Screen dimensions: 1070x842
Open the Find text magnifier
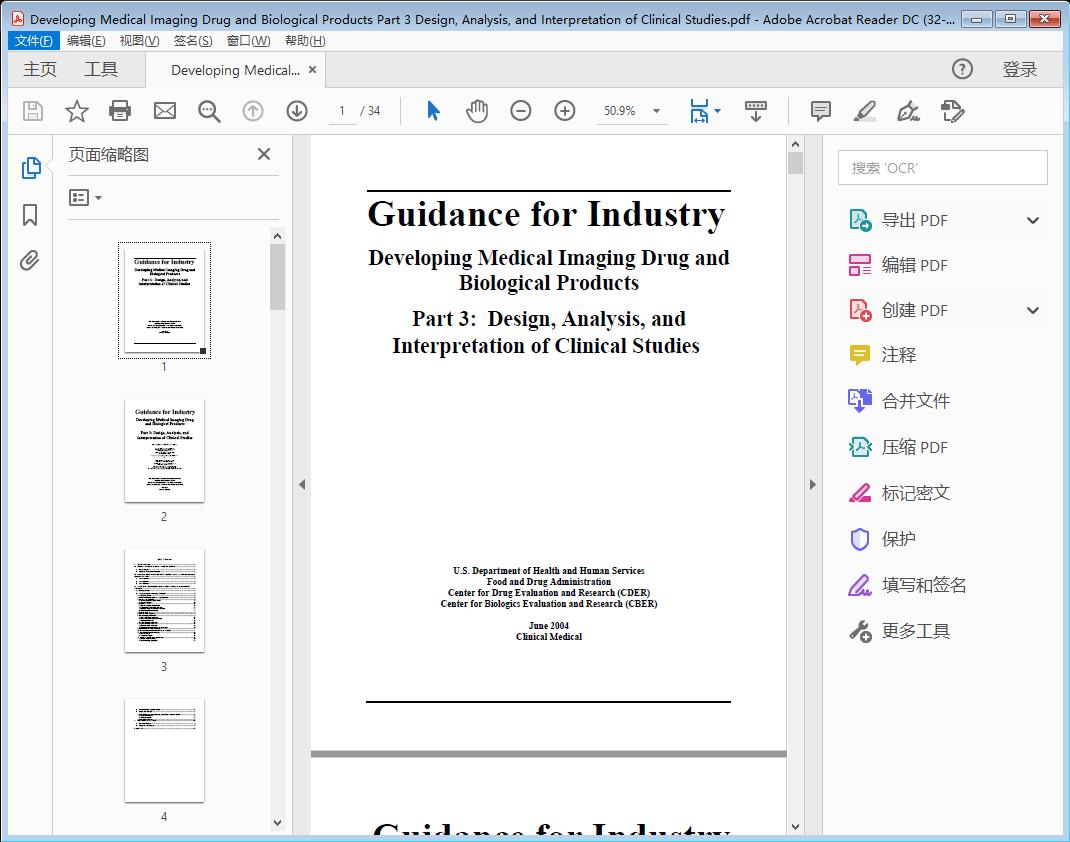click(x=209, y=111)
